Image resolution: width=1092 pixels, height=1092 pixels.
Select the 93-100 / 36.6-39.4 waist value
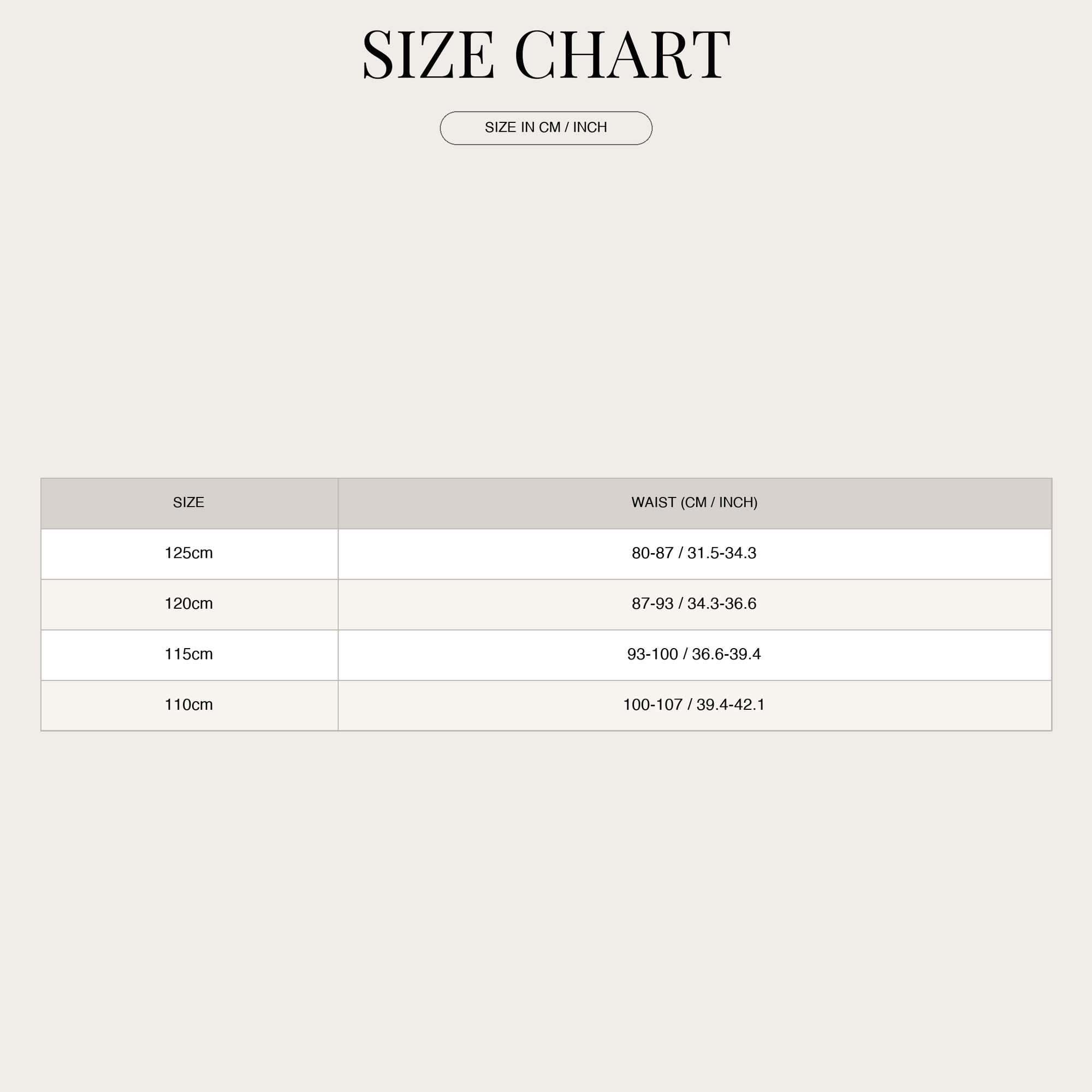(694, 655)
